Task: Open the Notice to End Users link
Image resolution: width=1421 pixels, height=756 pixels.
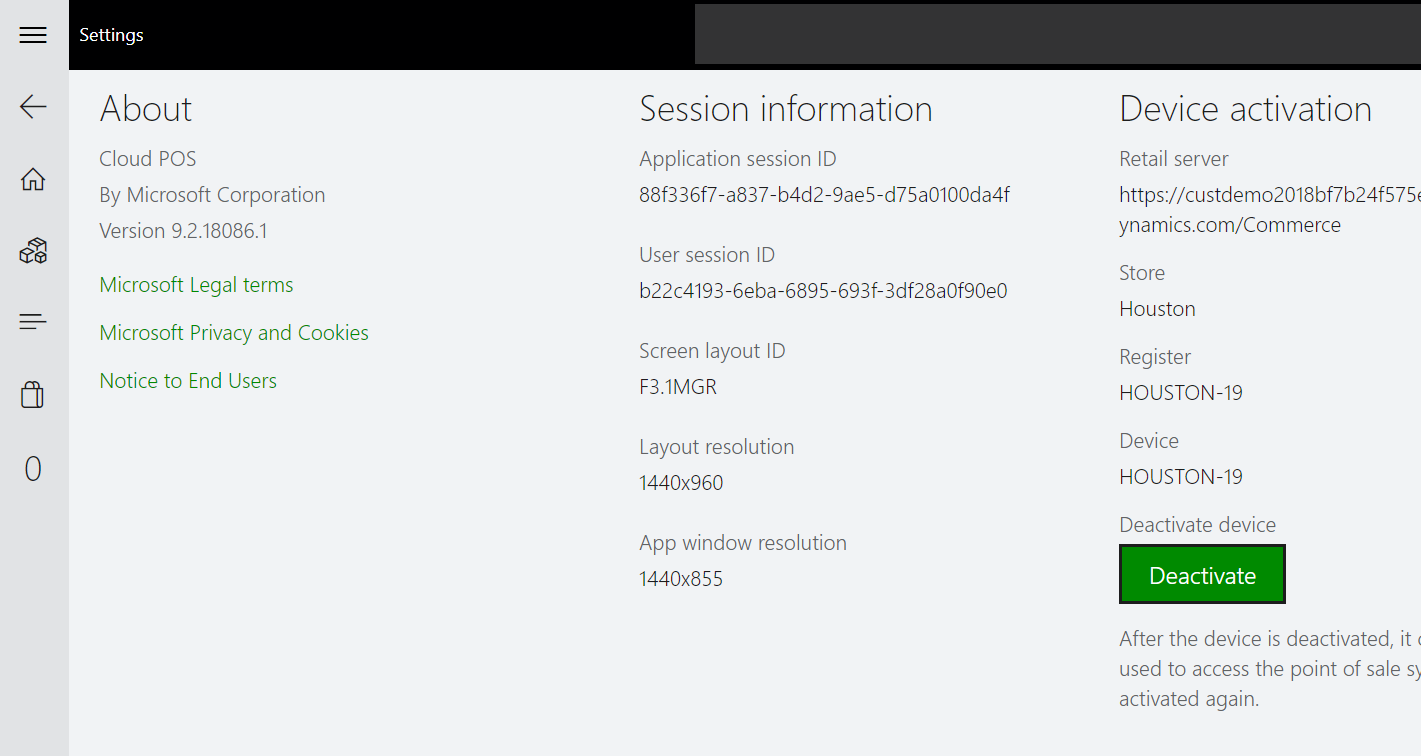Action: (188, 380)
